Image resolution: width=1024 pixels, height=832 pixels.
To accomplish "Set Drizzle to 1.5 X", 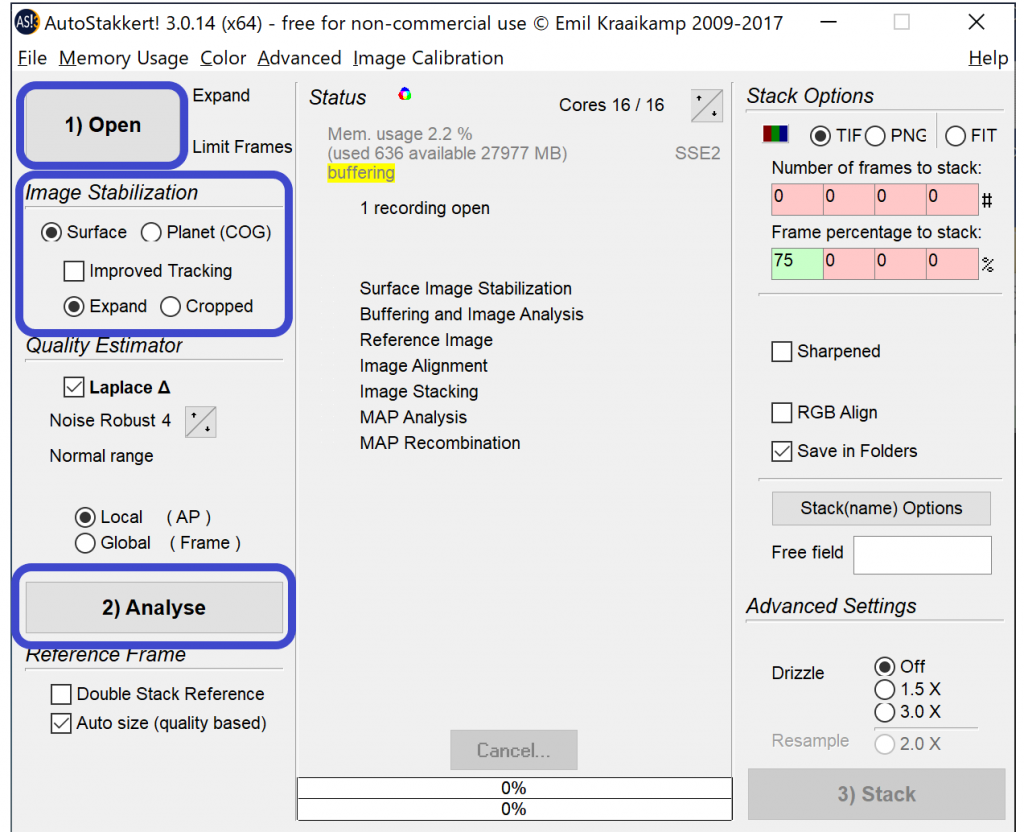I will click(907, 690).
